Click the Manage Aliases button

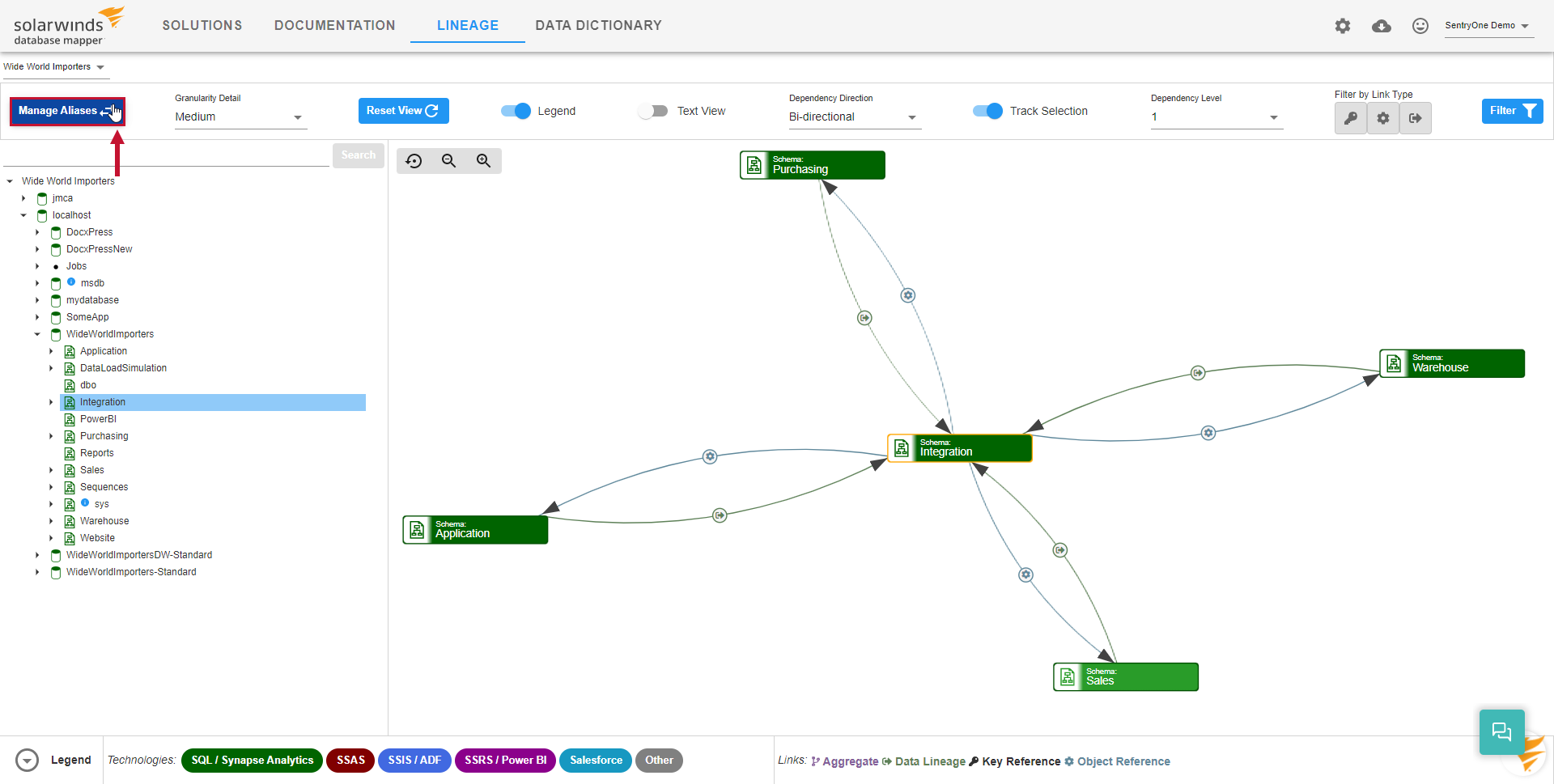[67, 111]
